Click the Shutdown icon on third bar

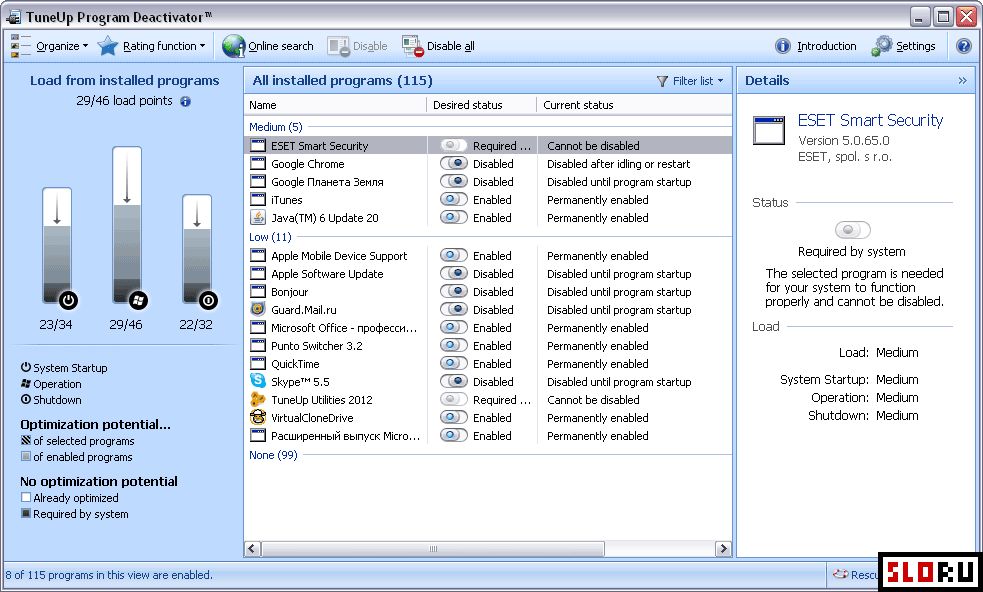tap(209, 300)
